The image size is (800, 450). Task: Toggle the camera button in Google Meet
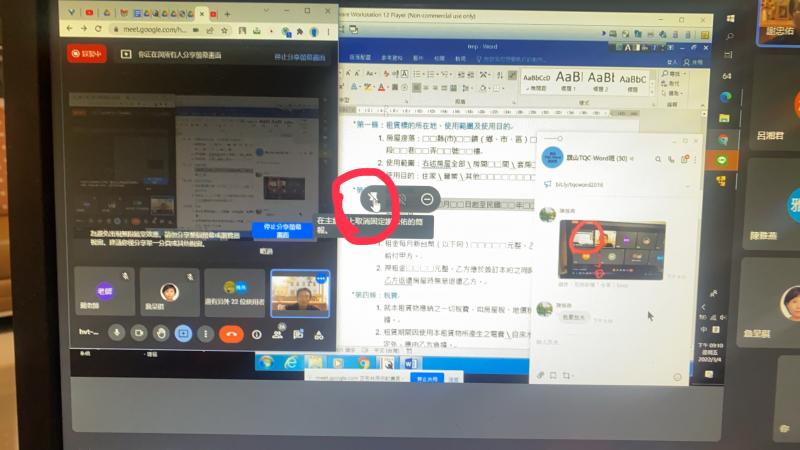pyautogui.click(x=138, y=333)
